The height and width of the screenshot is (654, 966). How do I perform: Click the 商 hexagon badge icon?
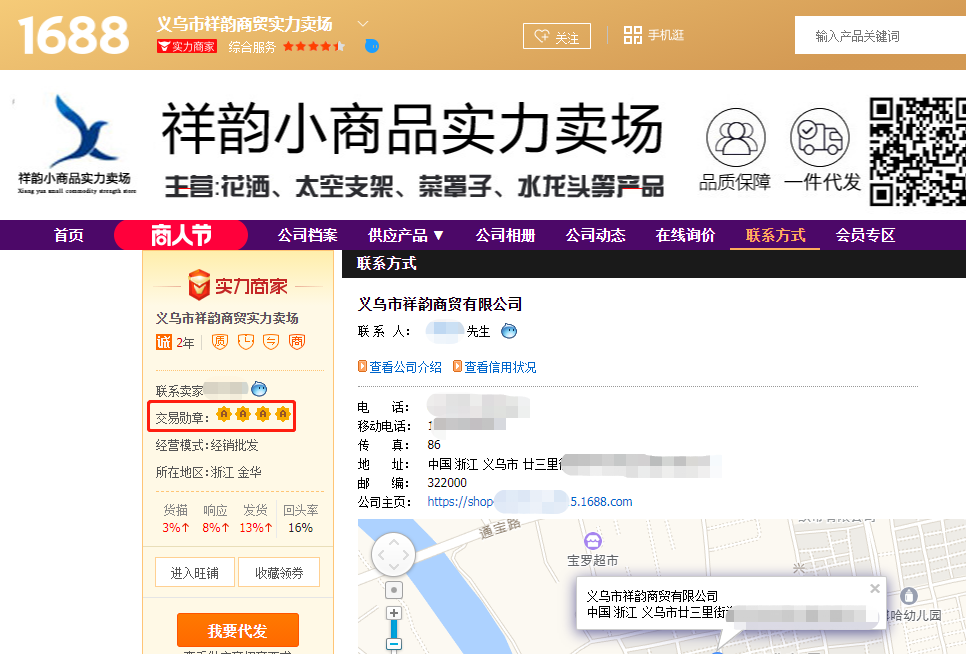point(297,342)
